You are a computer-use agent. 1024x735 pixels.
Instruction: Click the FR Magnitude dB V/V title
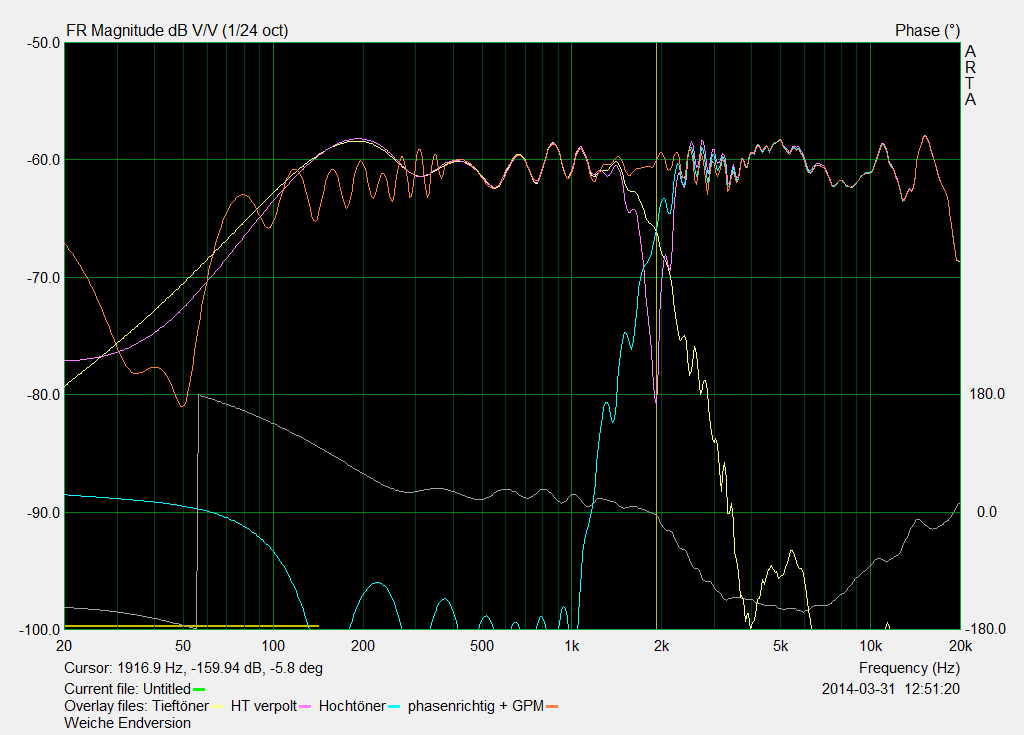coord(176,31)
